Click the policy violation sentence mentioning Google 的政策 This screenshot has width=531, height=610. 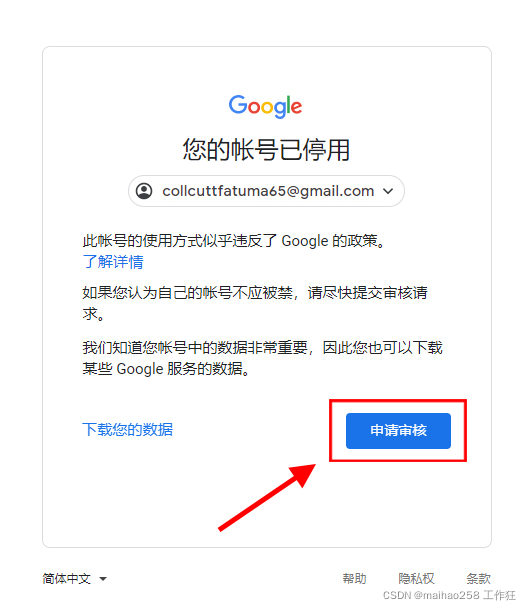[x=234, y=241]
